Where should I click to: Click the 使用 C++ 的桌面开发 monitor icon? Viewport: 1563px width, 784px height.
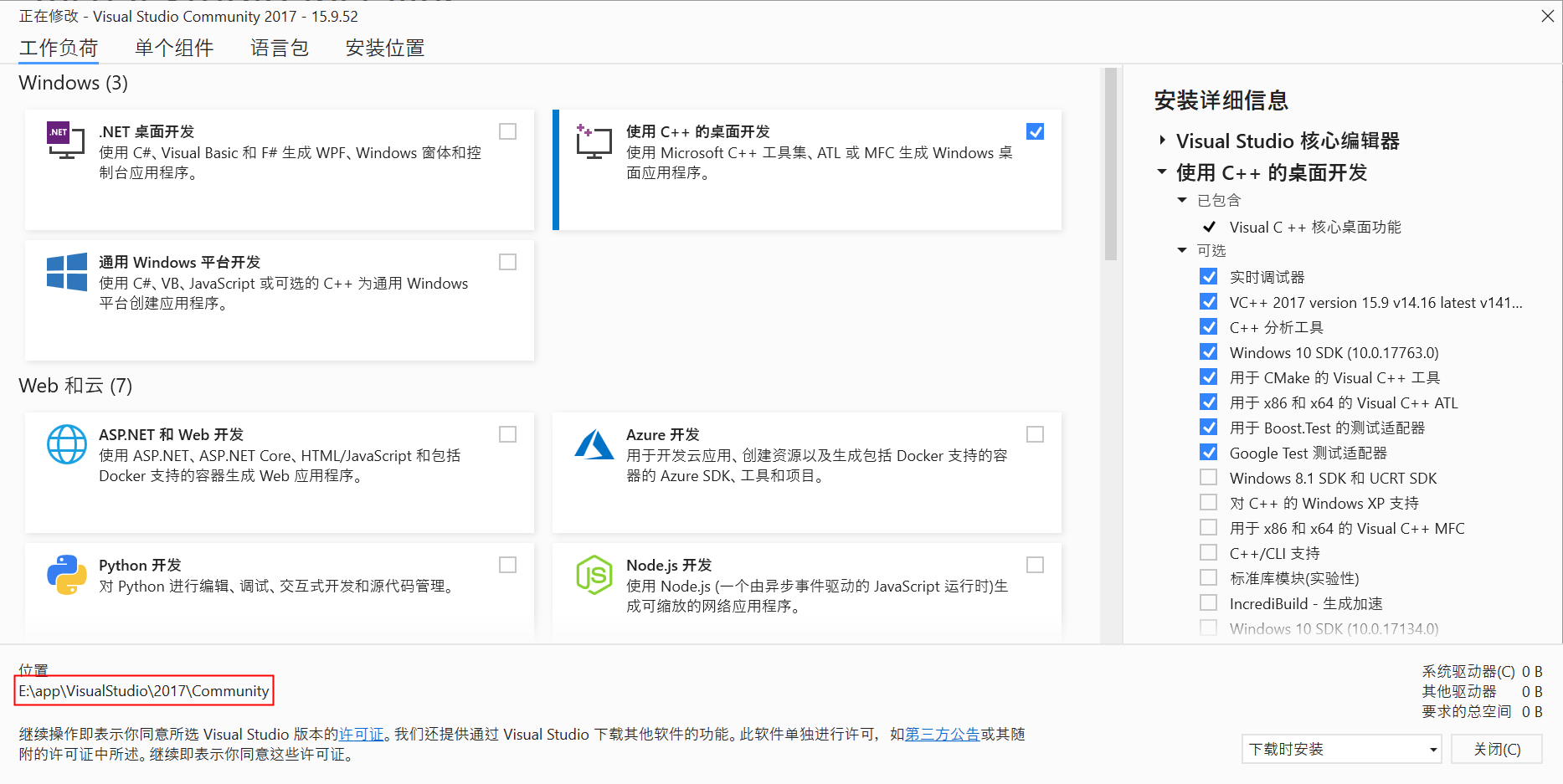[x=594, y=142]
